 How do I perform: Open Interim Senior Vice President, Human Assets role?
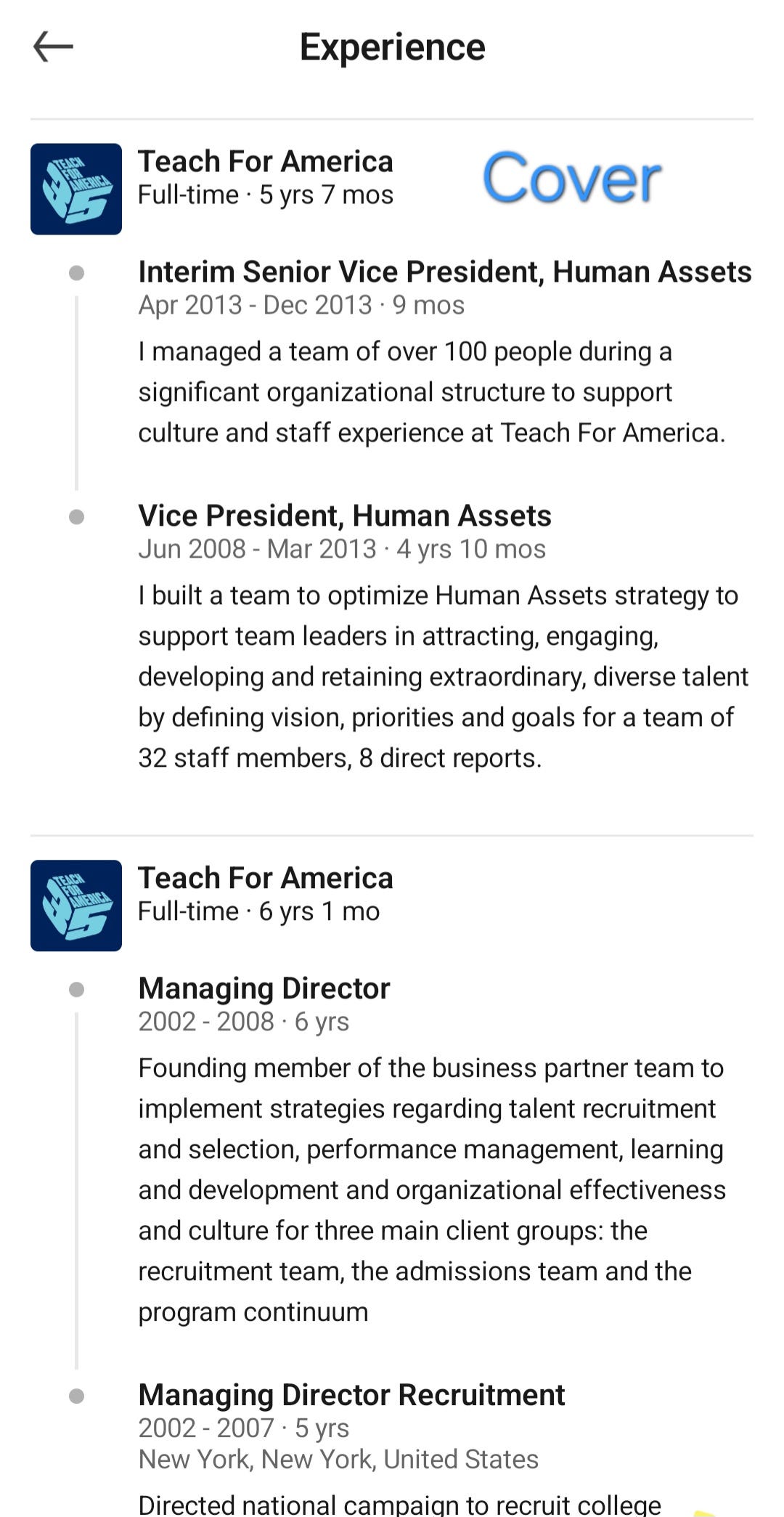pos(445,272)
